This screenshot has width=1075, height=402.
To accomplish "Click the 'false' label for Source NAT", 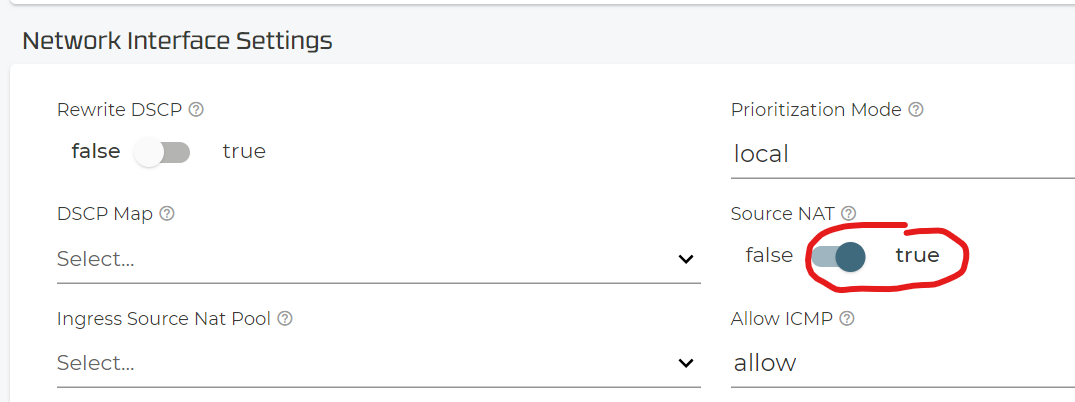I will 769,256.
